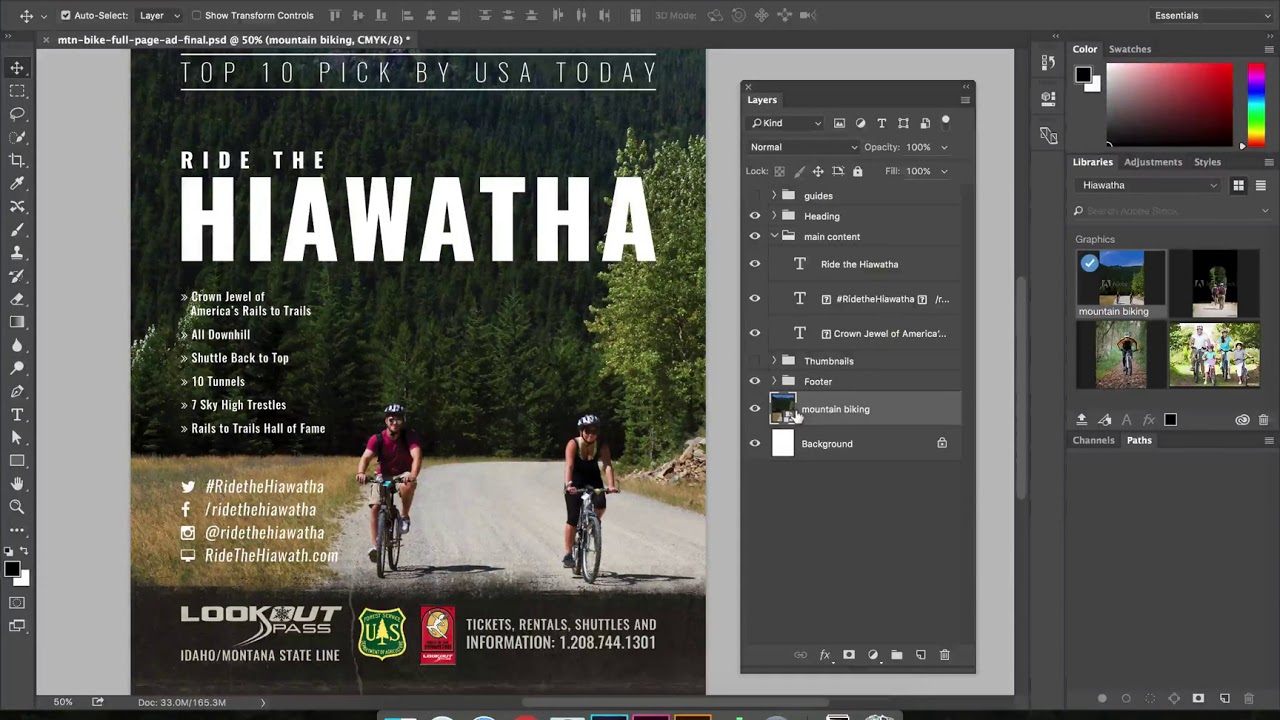Hide the mountain biking layer

click(755, 409)
